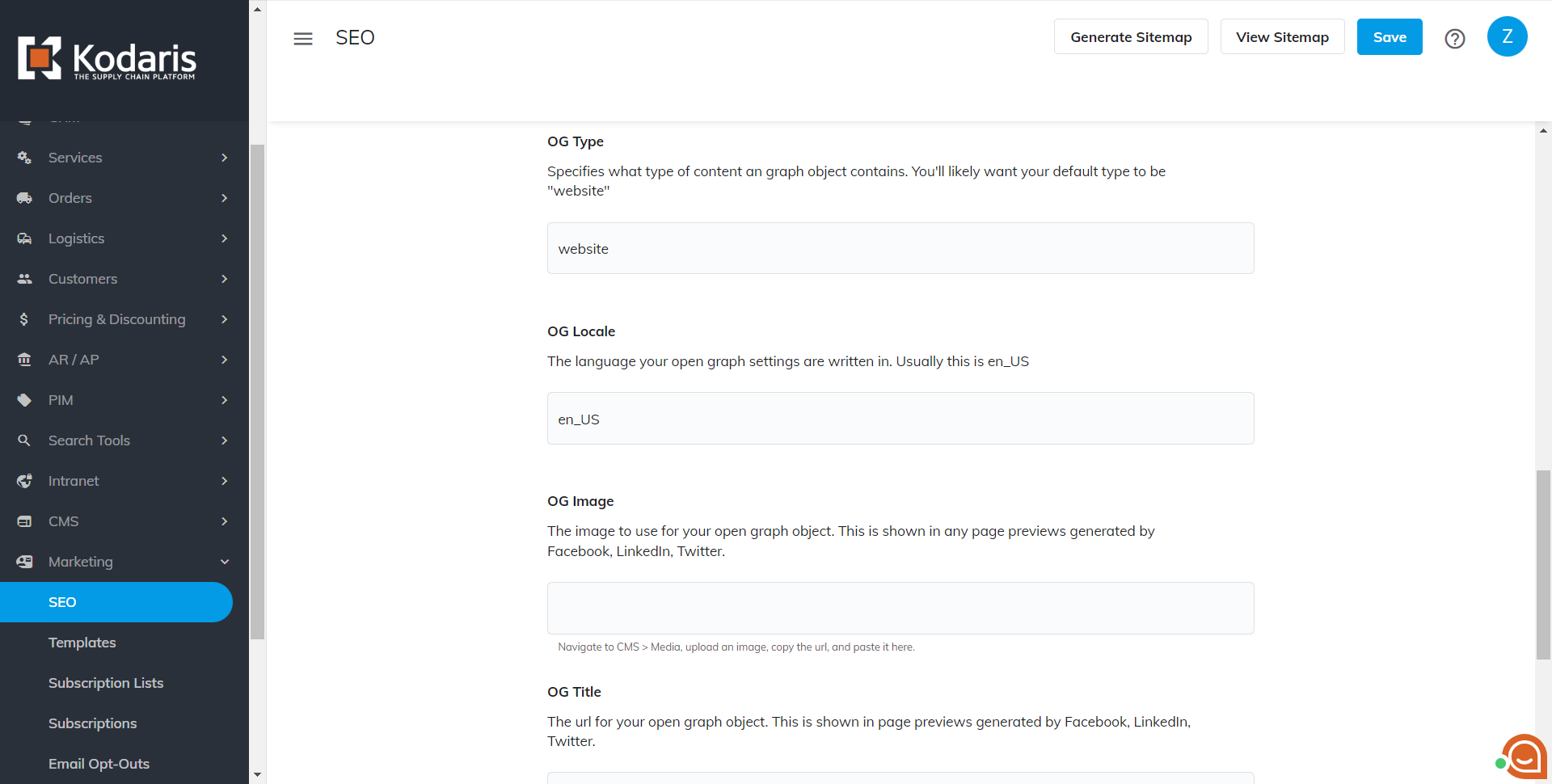Click the PIM tag icon
1552x784 pixels.
(24, 400)
